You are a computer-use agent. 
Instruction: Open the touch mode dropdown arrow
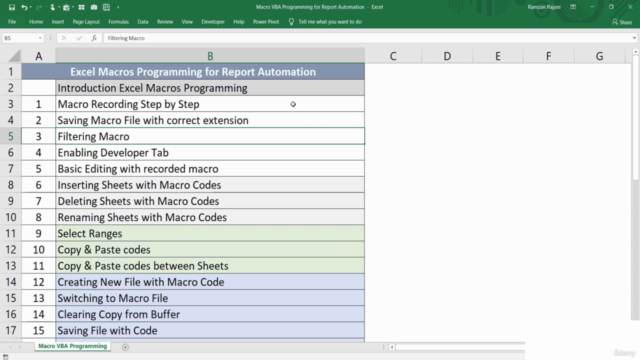tap(59, 7)
